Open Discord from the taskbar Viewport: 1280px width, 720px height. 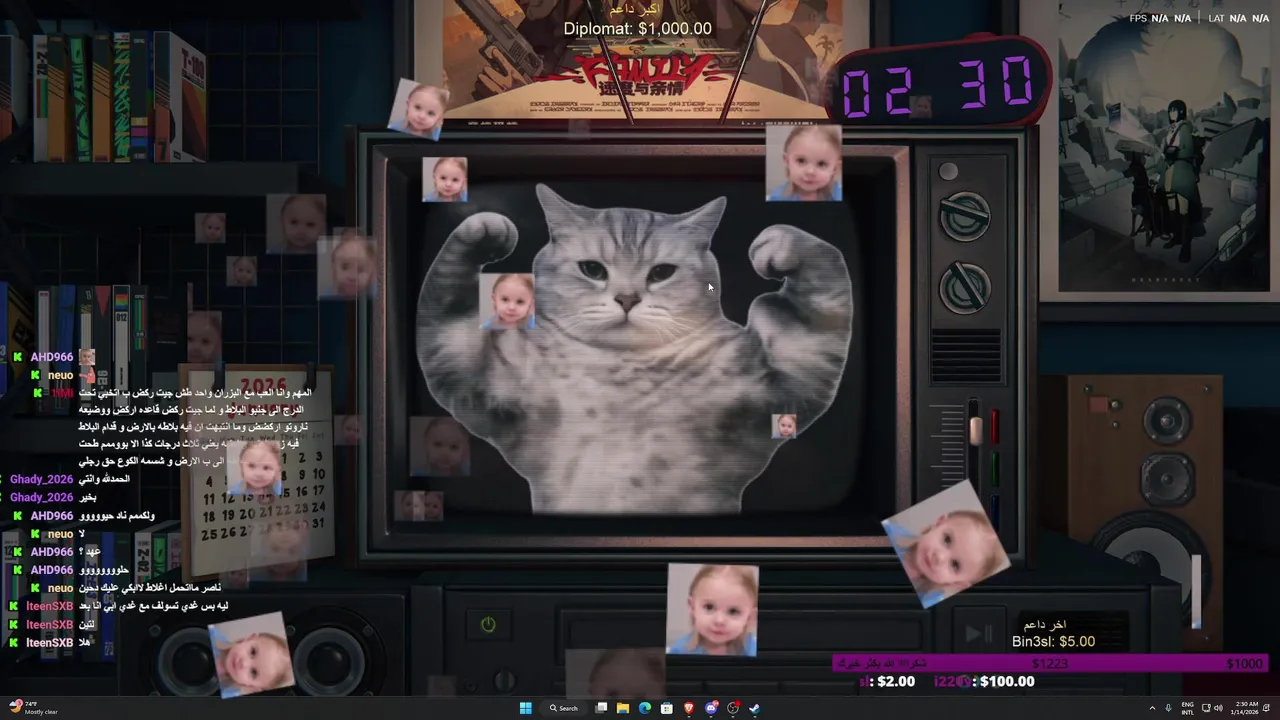711,708
